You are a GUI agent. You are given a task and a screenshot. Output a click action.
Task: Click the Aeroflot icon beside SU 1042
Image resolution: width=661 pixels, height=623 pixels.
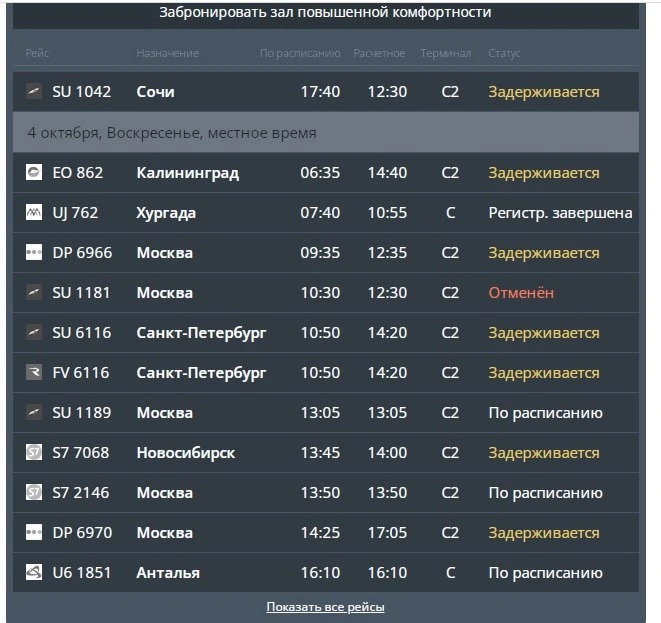[34, 91]
